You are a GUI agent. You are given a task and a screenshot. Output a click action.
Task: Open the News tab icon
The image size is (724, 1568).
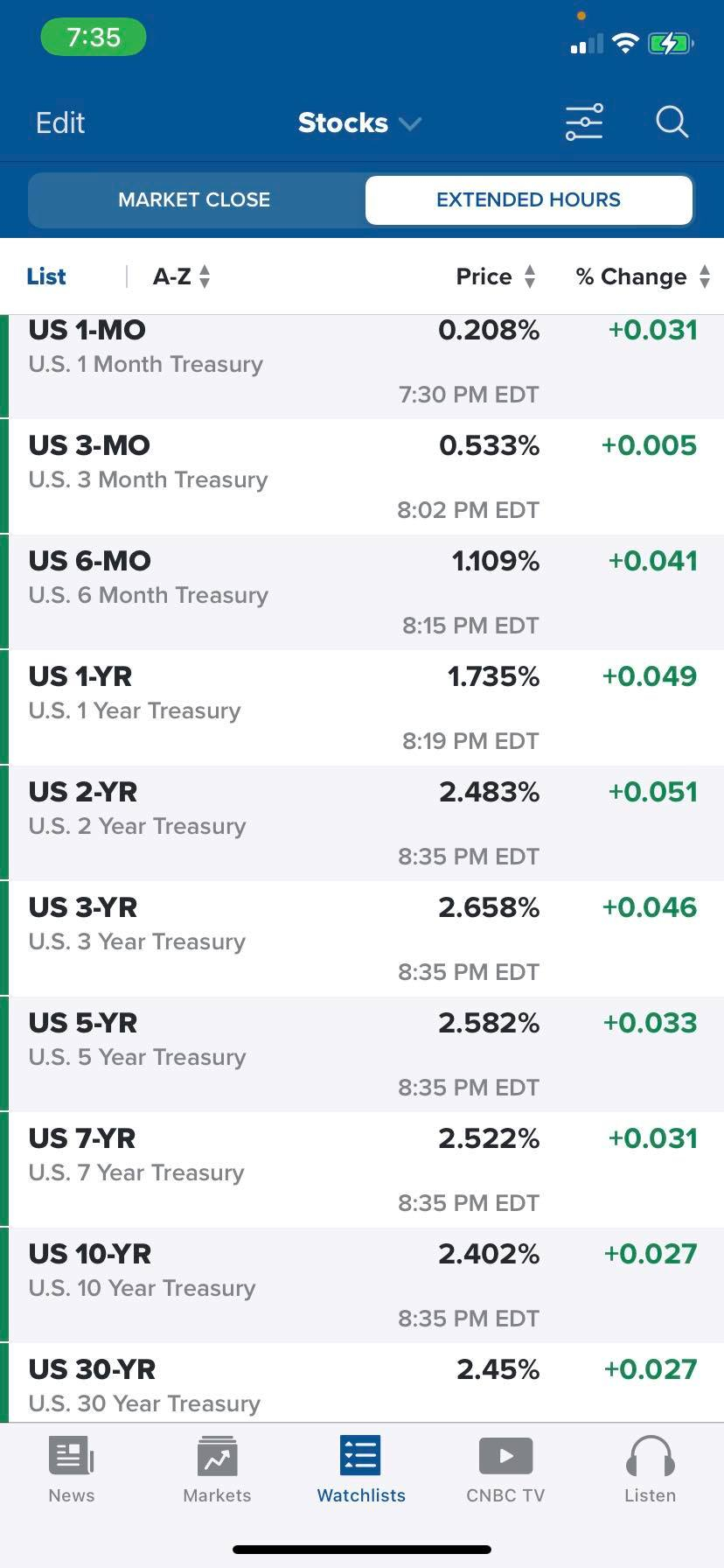(x=71, y=1457)
